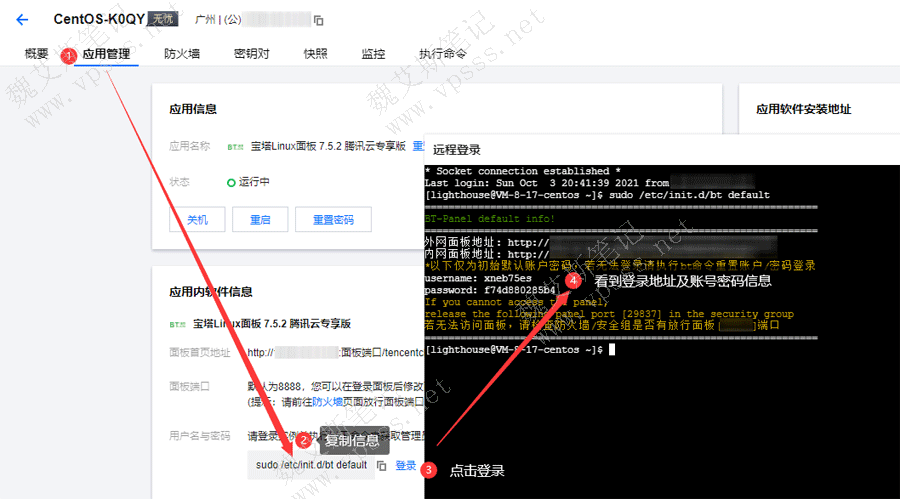This screenshot has height=499, width=900.
Task: Switch to the 防火墙 tab
Action: (x=182, y=54)
